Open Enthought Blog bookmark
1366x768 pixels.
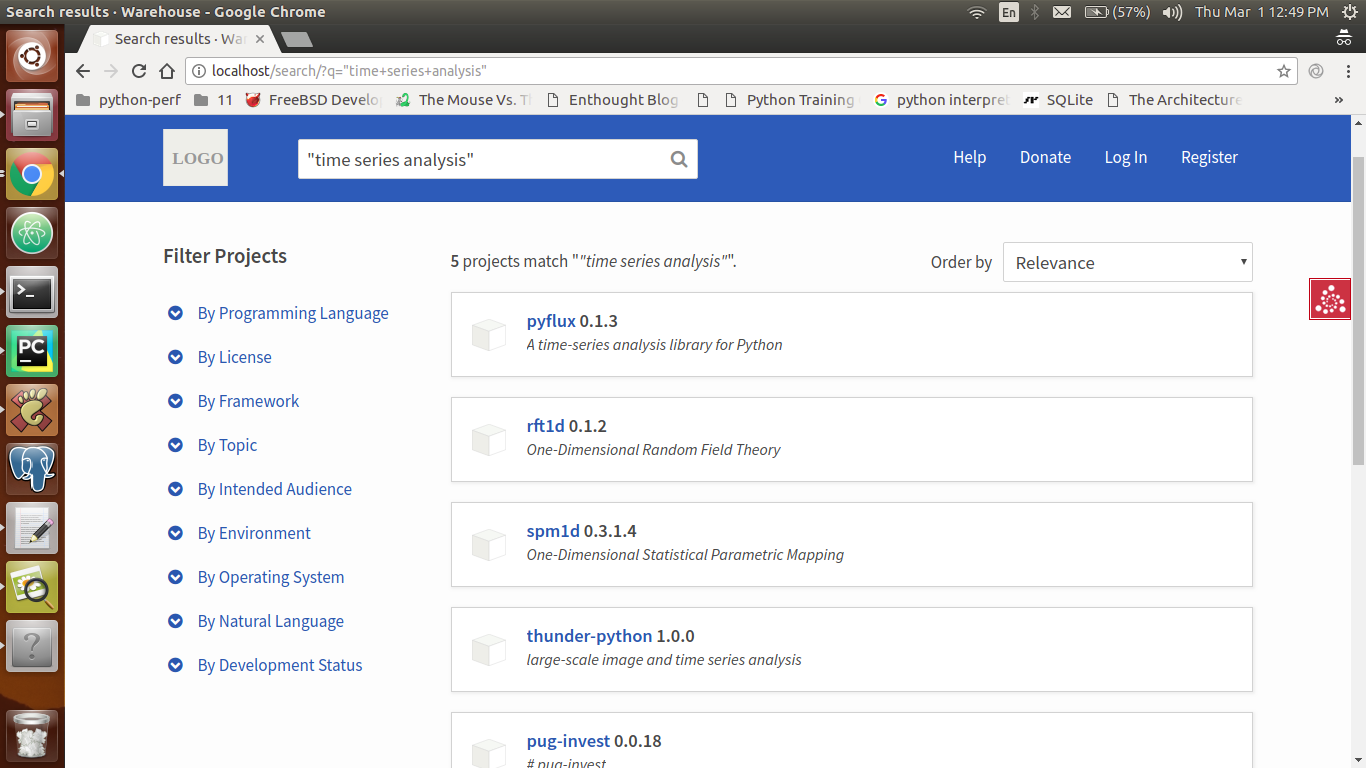coord(611,100)
